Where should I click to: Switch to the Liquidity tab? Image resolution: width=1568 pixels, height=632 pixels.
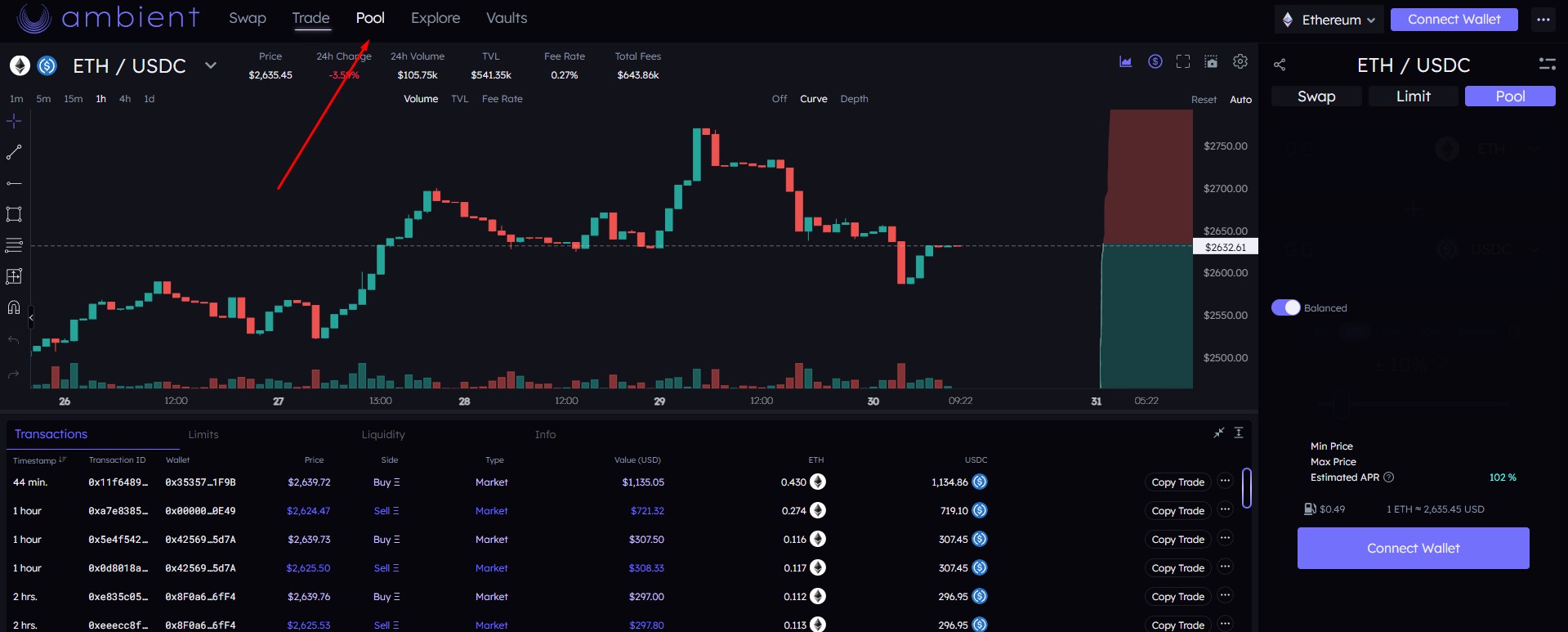[383, 435]
